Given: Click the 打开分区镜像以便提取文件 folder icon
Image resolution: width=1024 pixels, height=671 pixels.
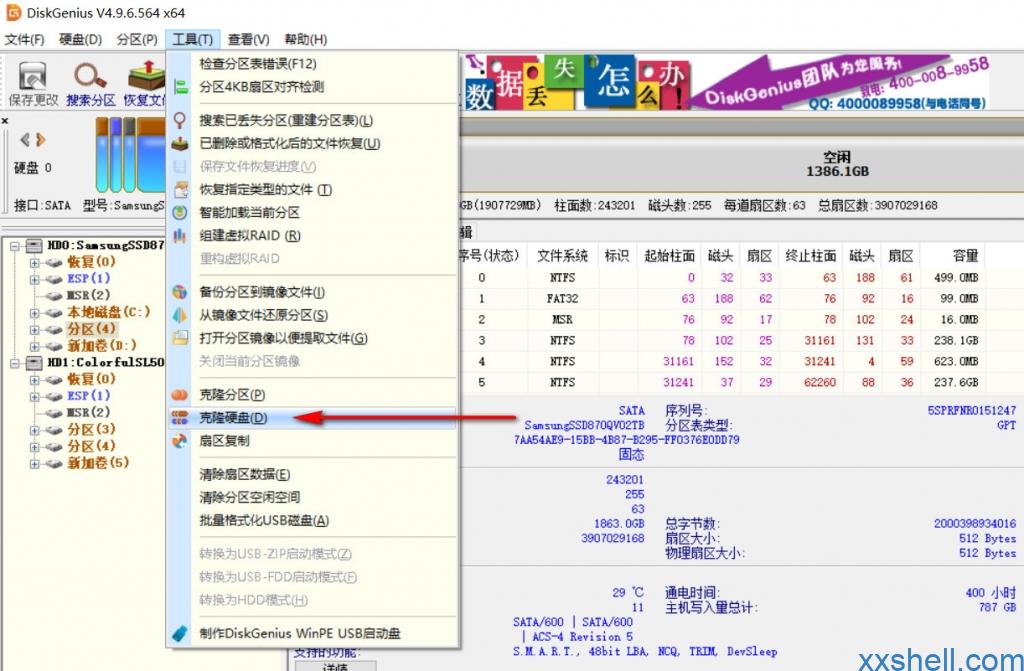Looking at the screenshot, I should point(180,338).
